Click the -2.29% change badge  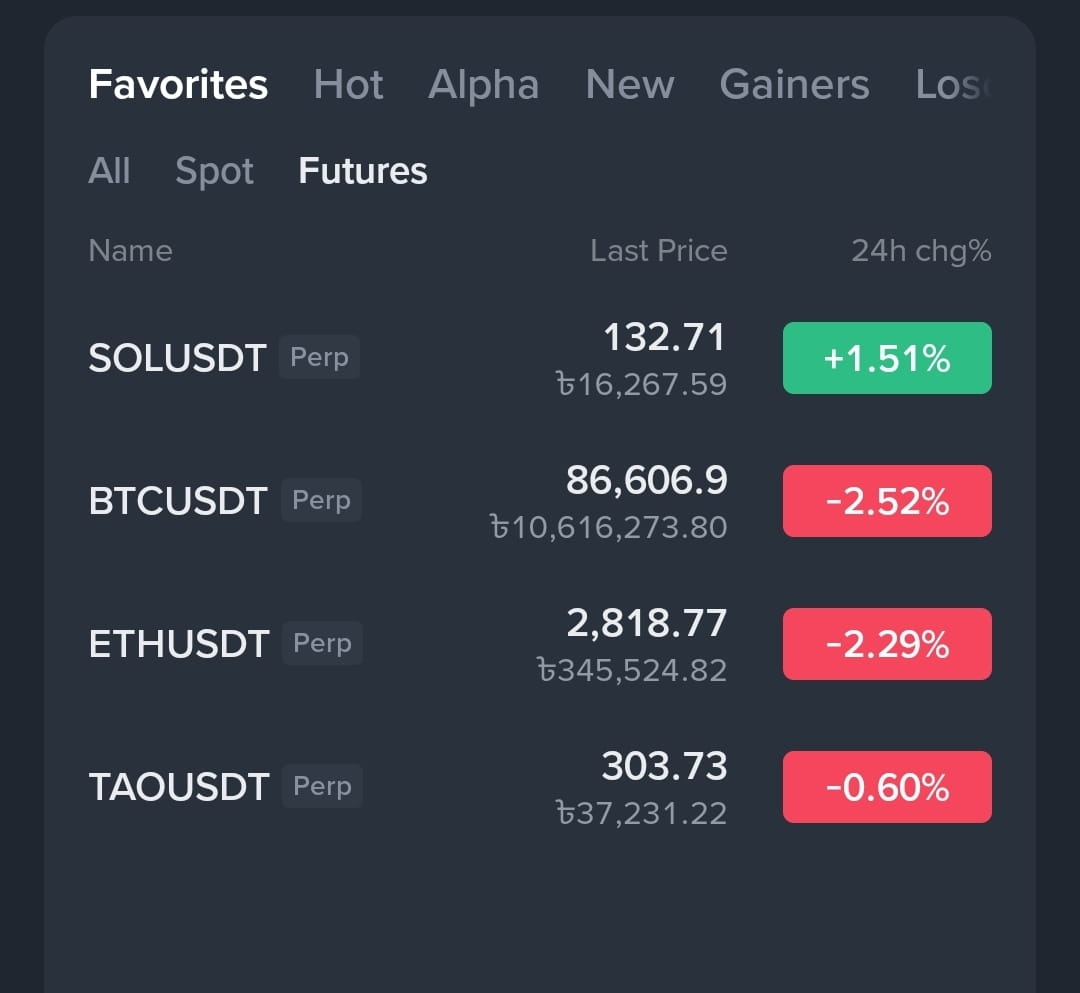(887, 645)
